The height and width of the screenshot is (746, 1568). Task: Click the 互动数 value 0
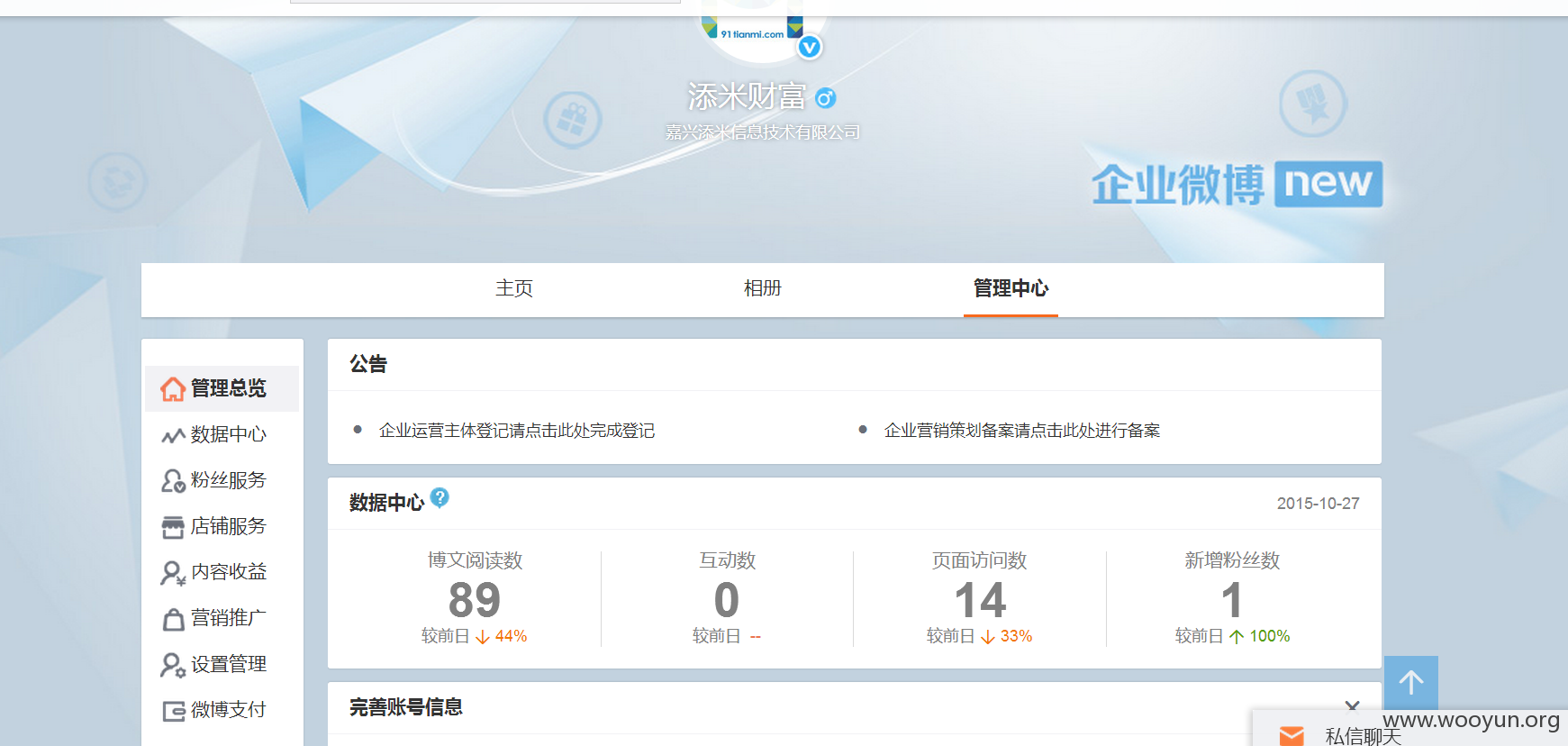tap(727, 600)
